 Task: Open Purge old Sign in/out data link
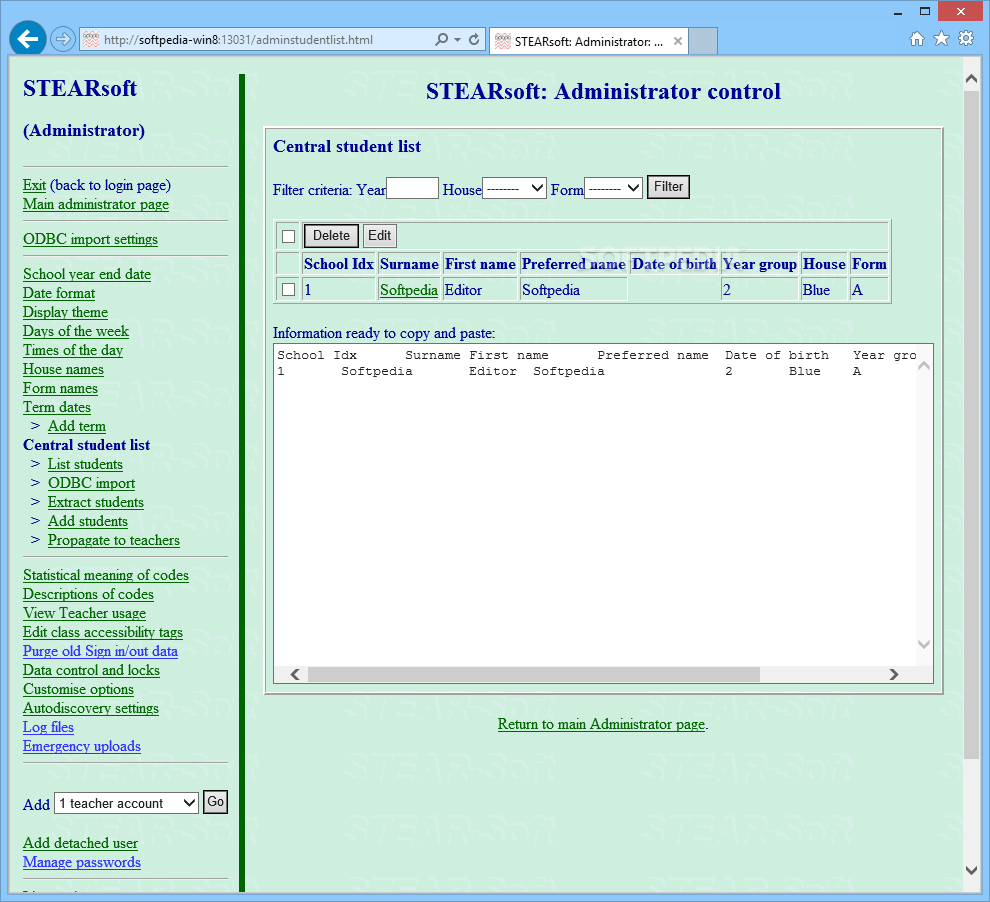[x=100, y=651]
